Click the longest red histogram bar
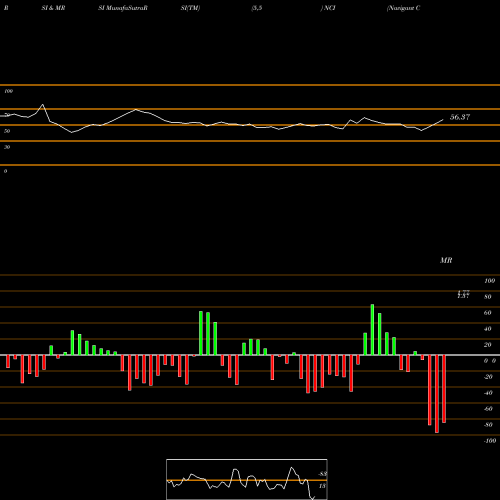500x500 pixels. pyautogui.click(x=437, y=394)
